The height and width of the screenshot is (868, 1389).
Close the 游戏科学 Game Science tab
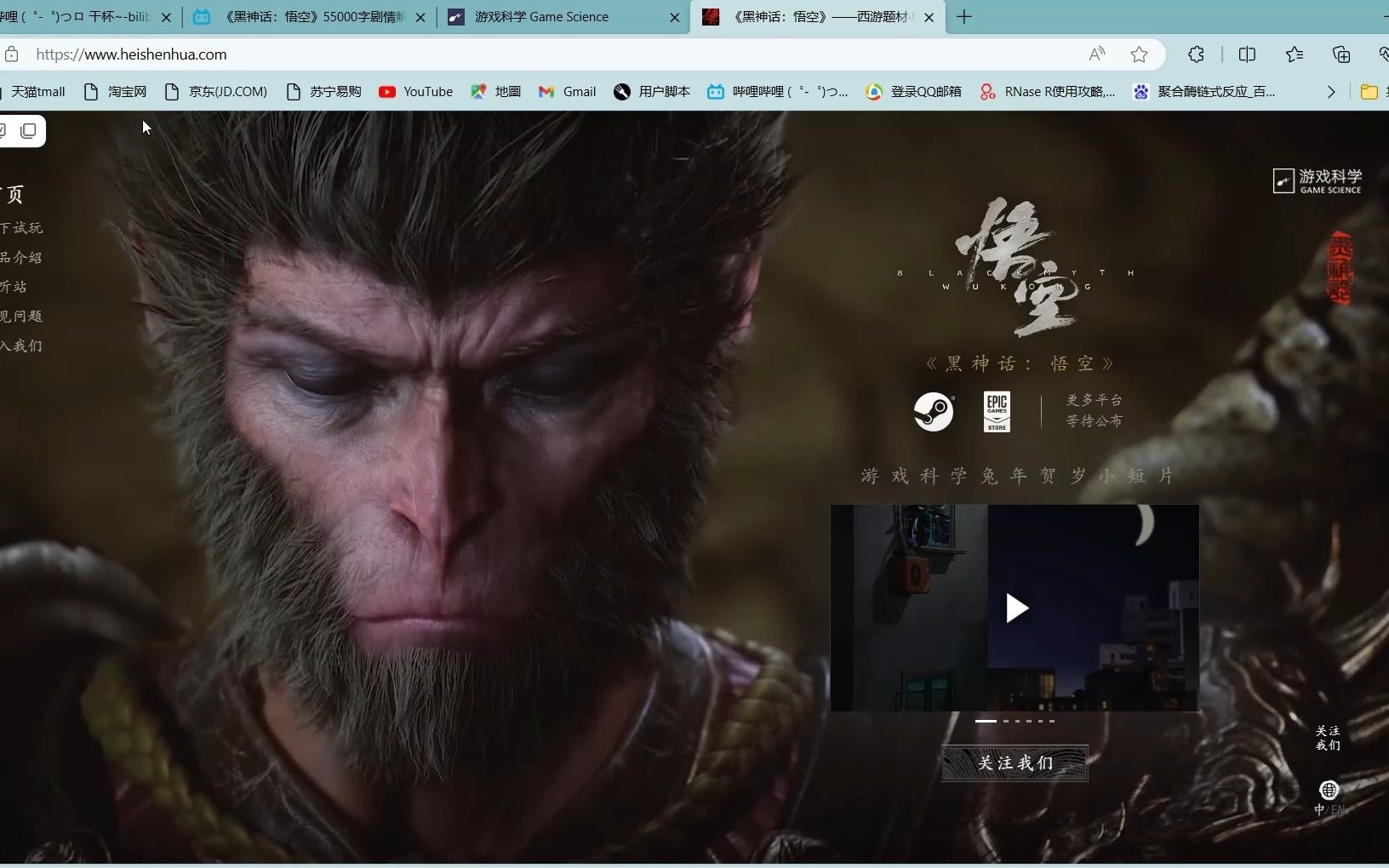point(675,17)
